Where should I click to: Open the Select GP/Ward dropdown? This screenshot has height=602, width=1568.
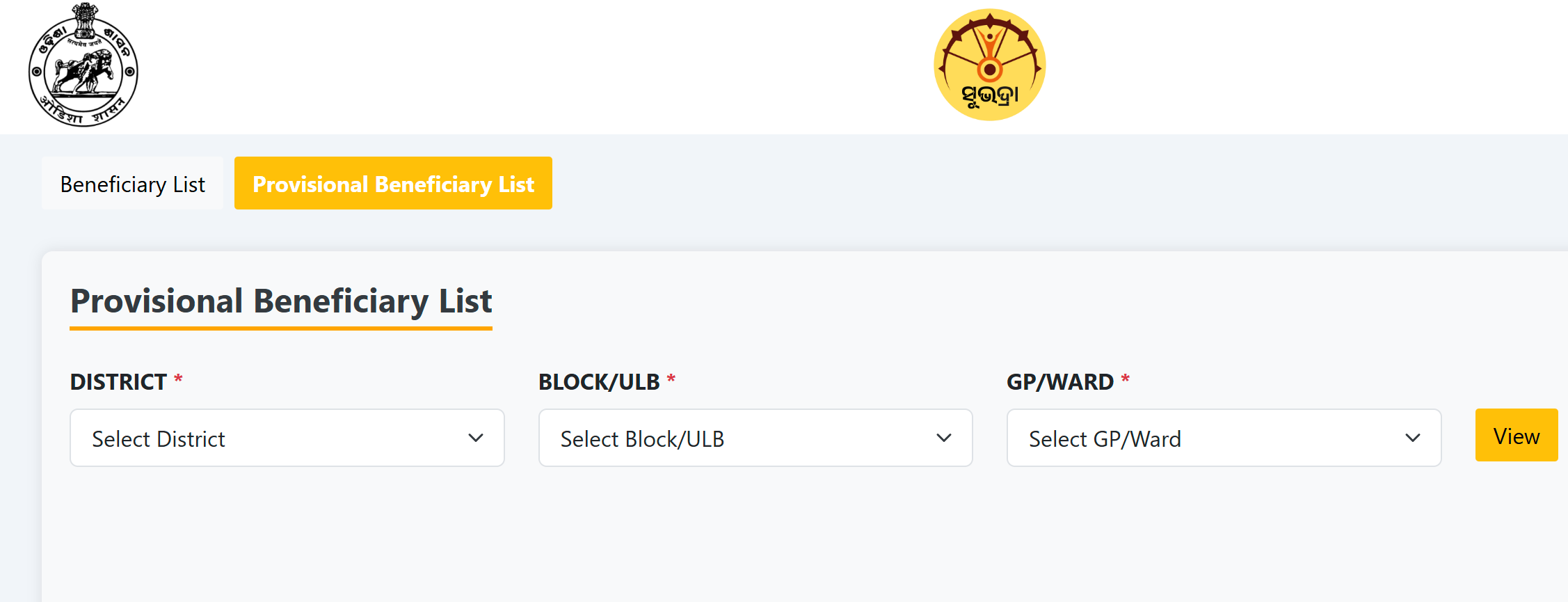pos(1224,438)
